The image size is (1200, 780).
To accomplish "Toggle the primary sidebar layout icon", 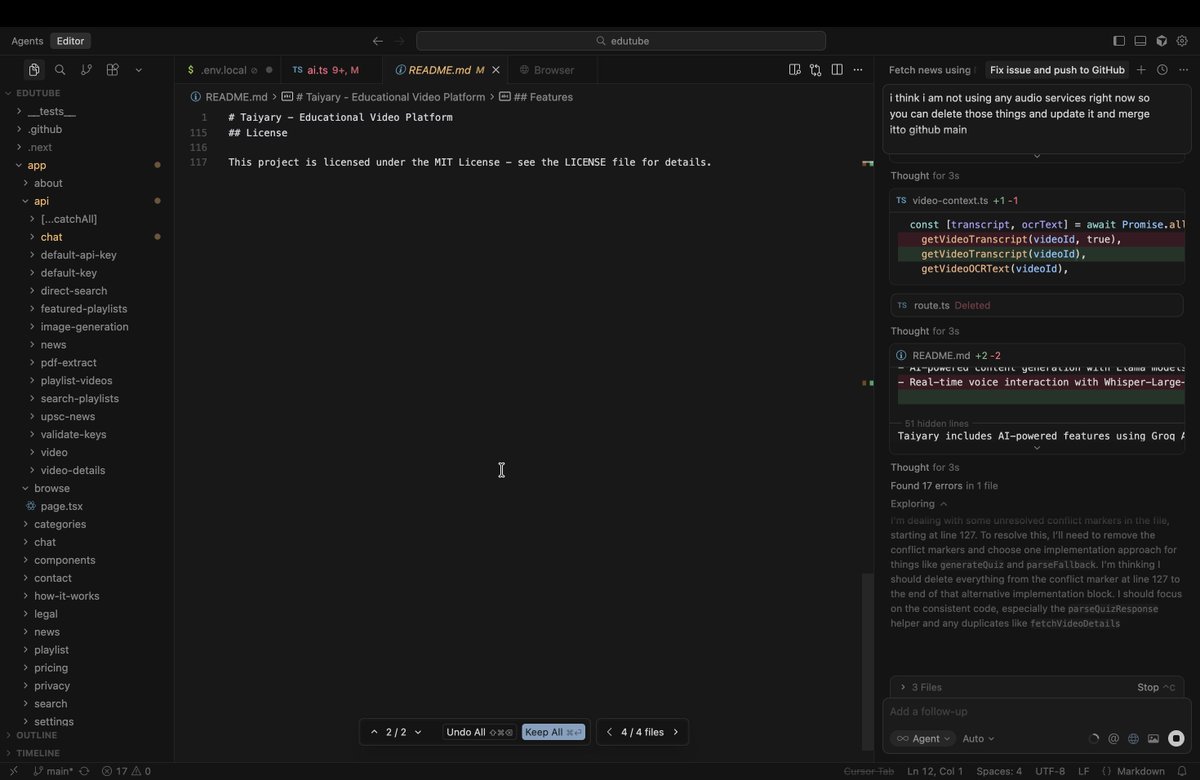I will point(1119,41).
